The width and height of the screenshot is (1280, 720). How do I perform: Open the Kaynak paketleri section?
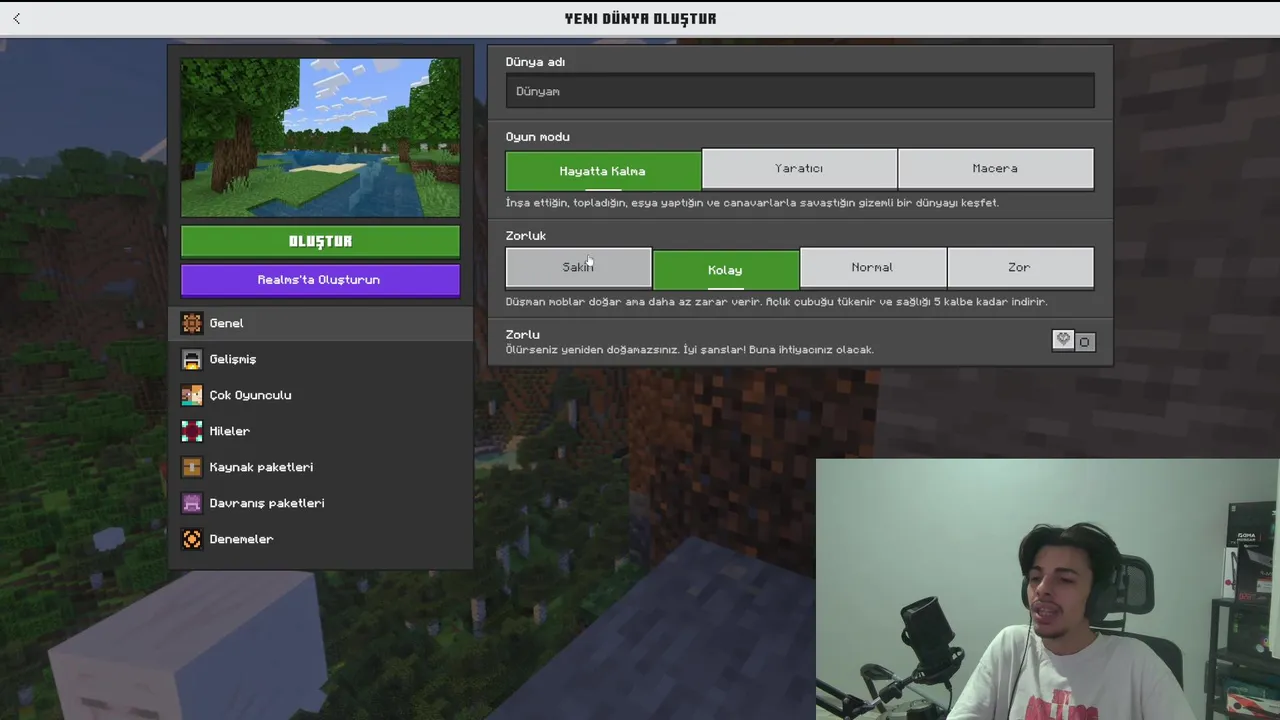[321, 467]
